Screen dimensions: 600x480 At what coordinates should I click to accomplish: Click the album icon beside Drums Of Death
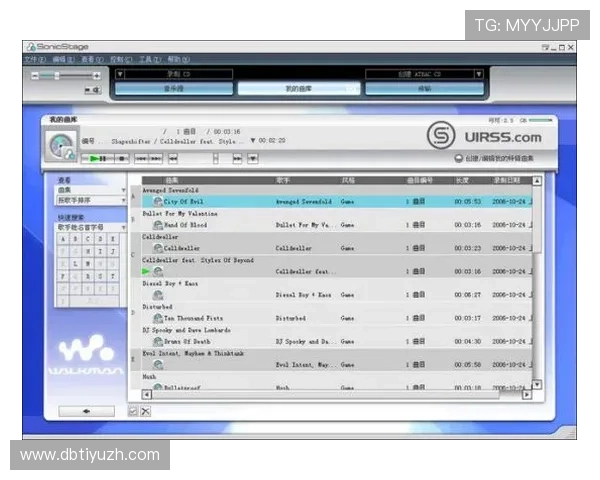click(x=158, y=341)
